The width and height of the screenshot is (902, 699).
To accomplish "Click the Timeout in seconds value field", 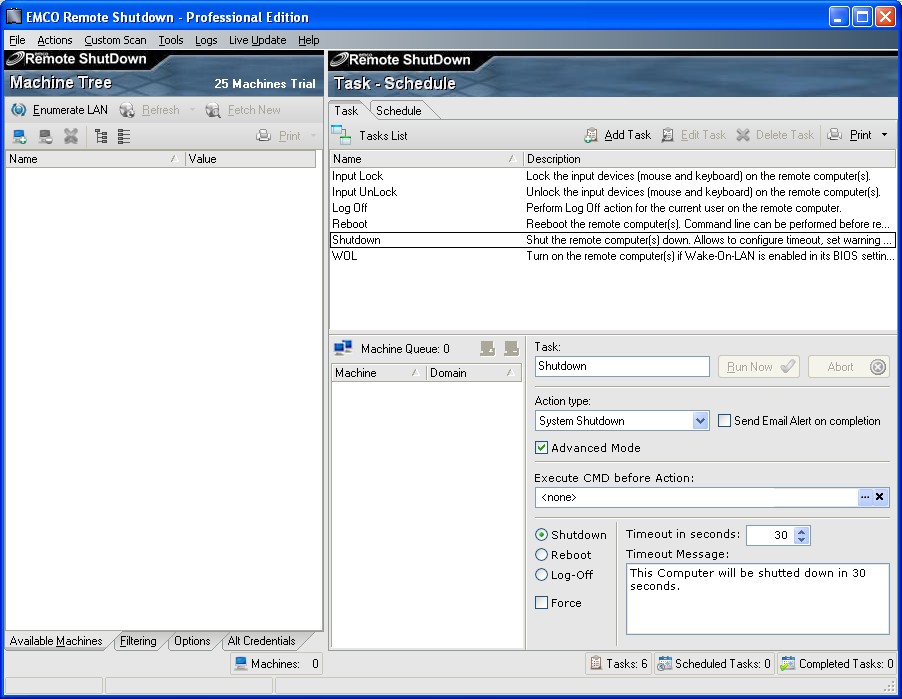I will click(770, 535).
